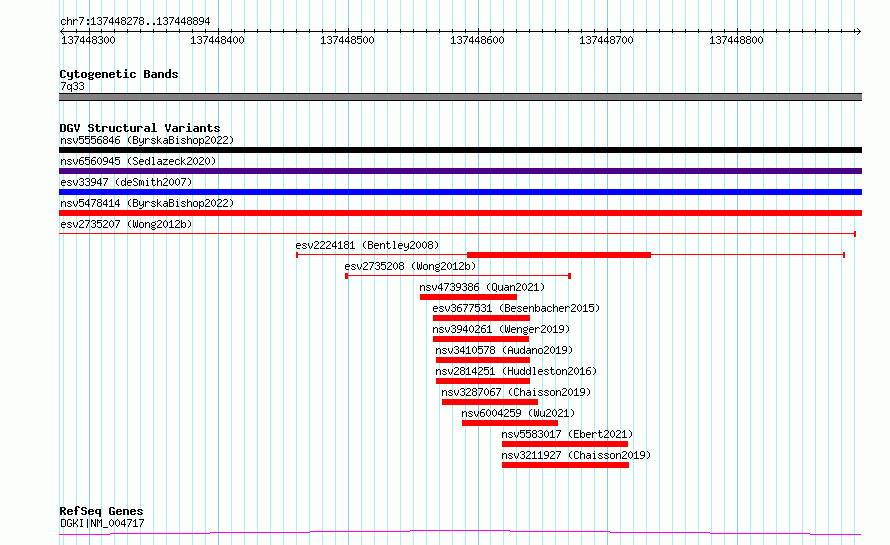Click the red bar under nsv2814251
The height and width of the screenshot is (545, 890).
[x=483, y=382]
